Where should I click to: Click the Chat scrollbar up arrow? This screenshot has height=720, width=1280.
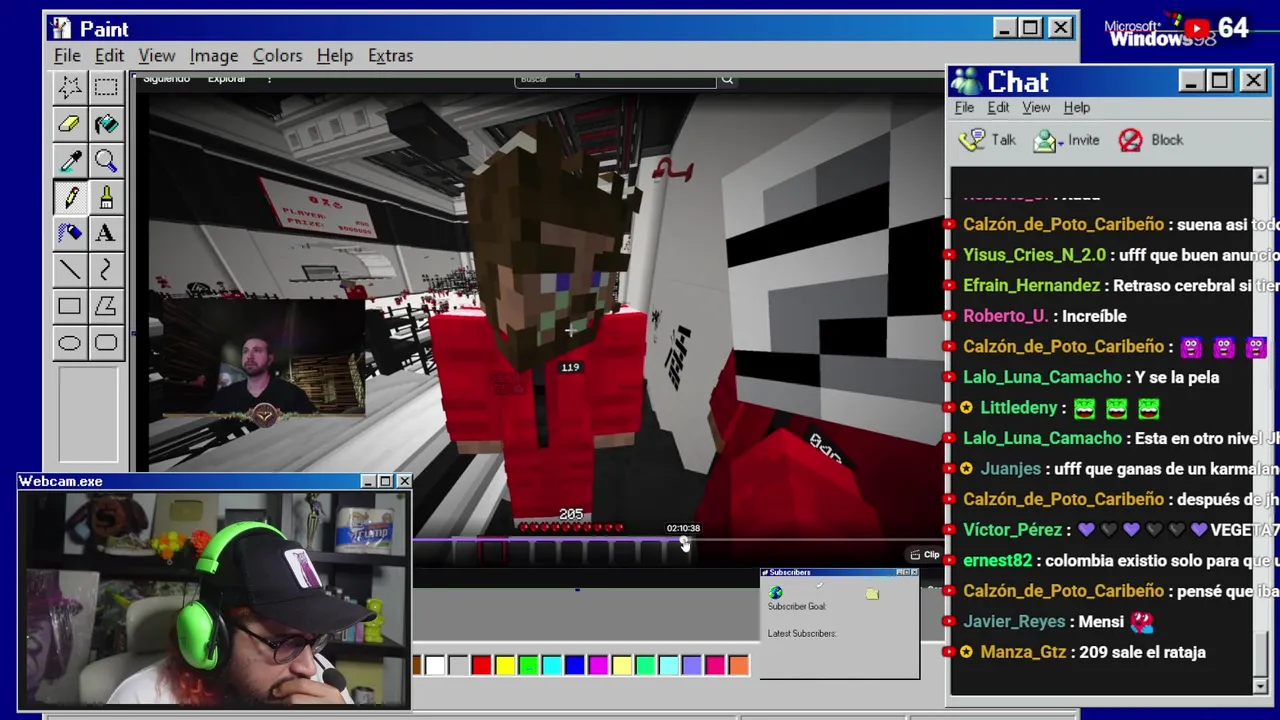1260,176
